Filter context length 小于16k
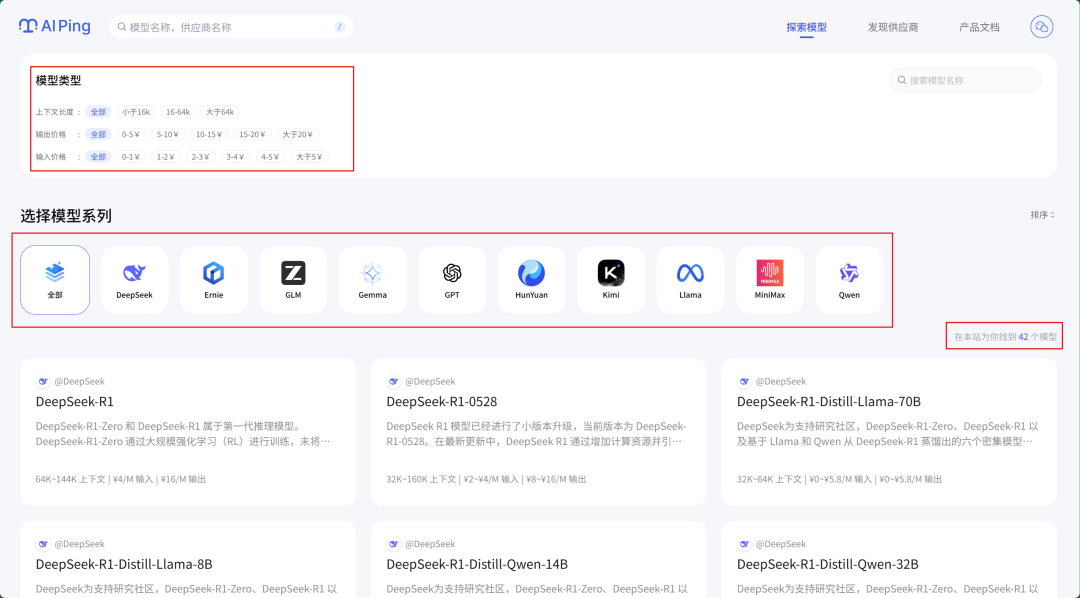 [x=136, y=112]
